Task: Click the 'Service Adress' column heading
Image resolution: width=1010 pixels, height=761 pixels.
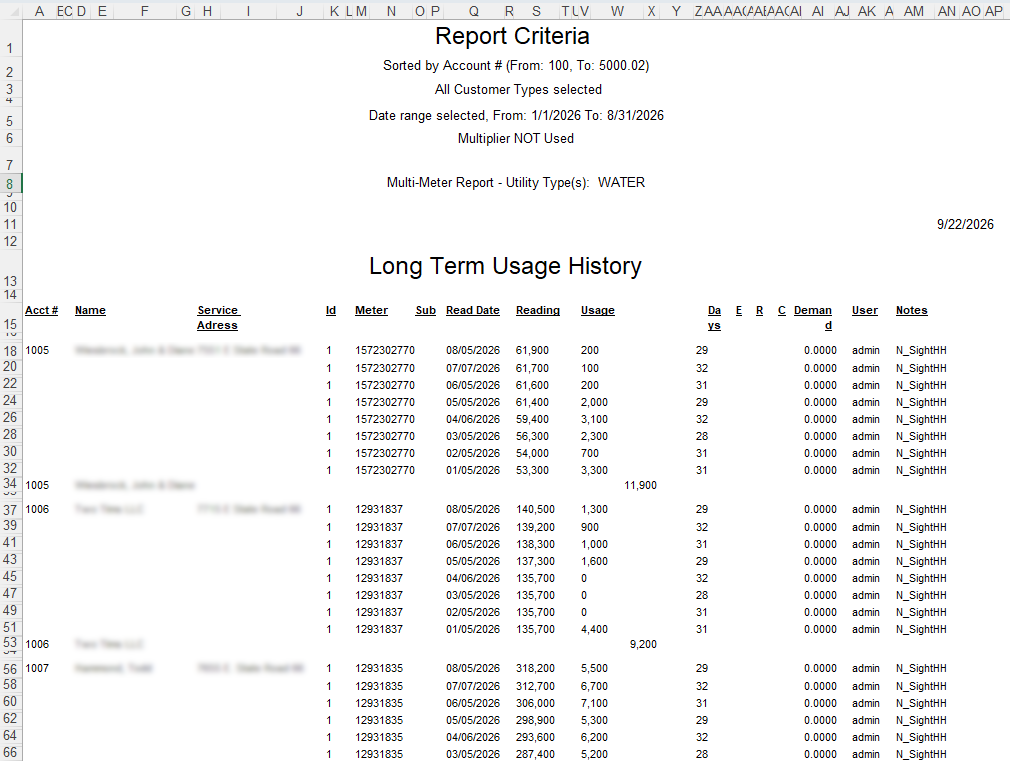Action: click(218, 318)
